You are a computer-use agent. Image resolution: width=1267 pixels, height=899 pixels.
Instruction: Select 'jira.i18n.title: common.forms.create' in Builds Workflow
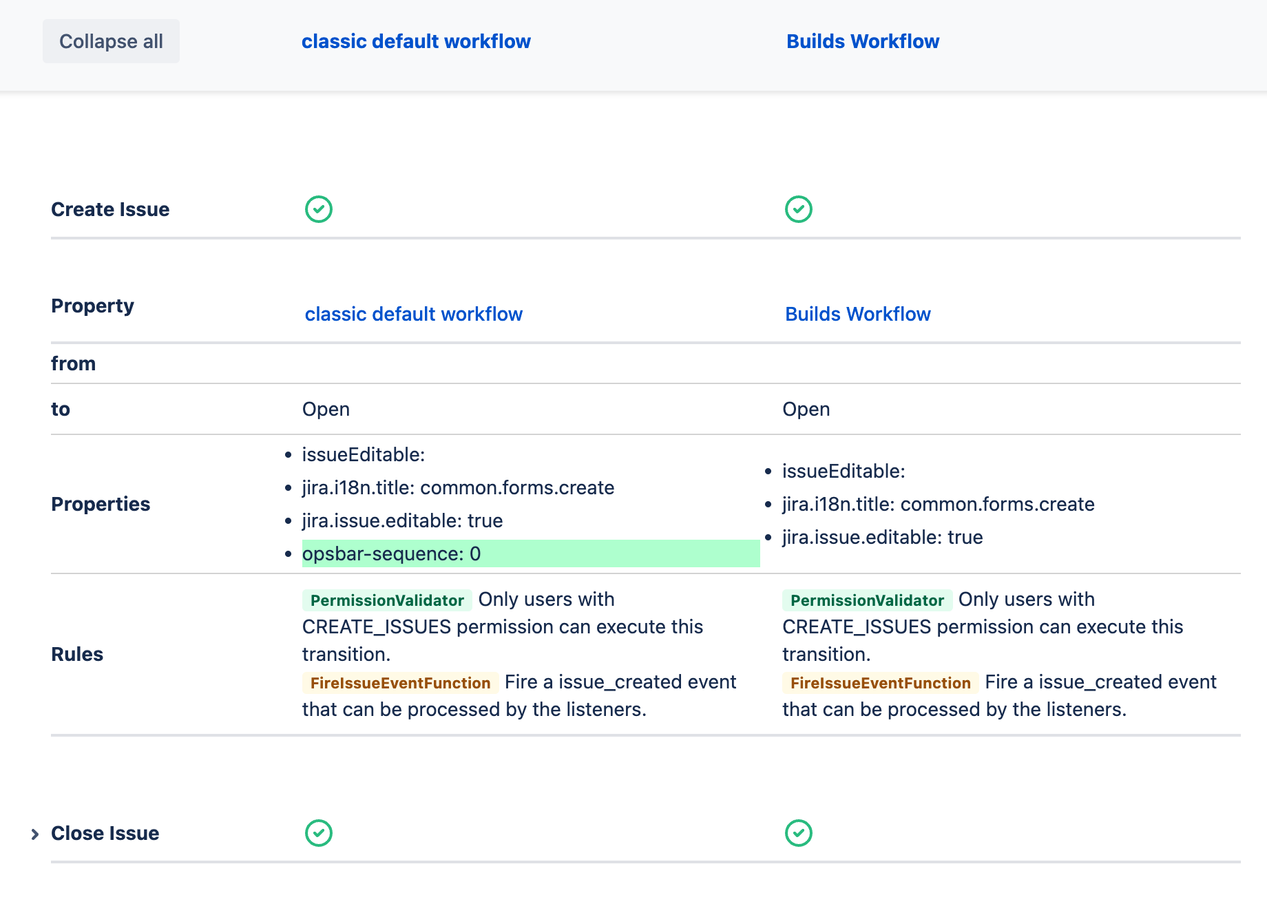coord(938,504)
